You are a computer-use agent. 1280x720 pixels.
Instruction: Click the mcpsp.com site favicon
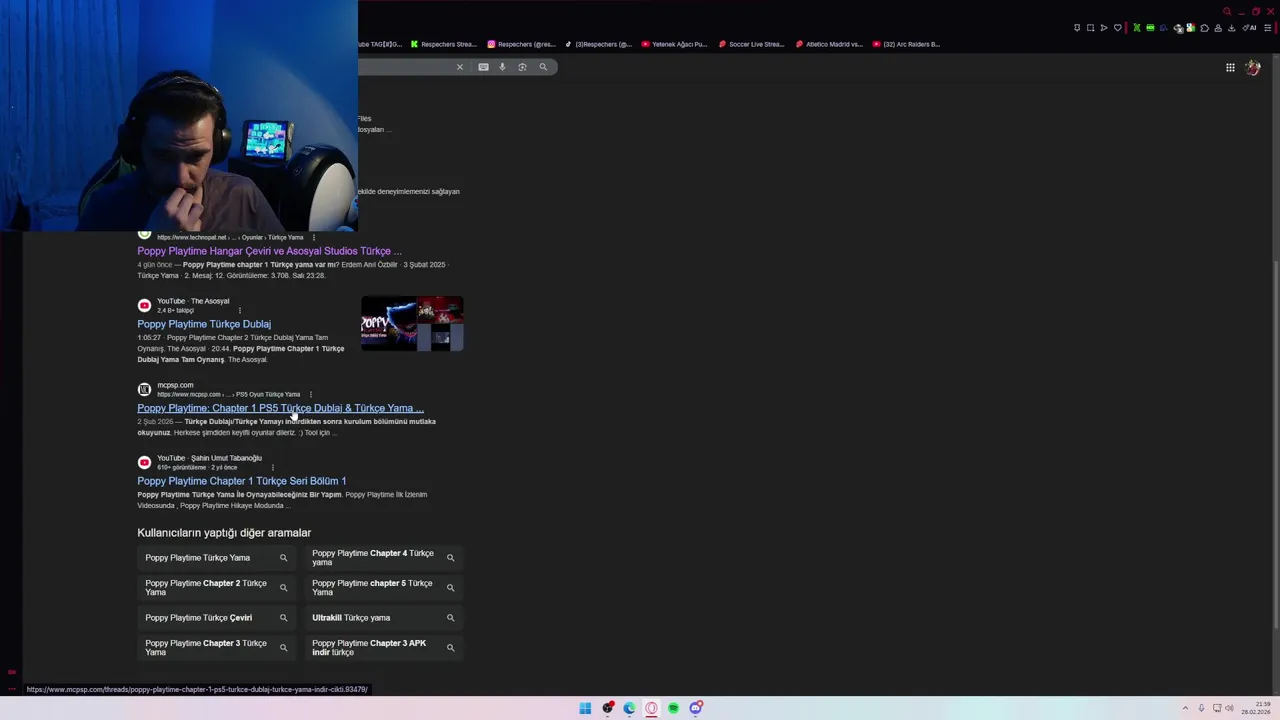144,389
